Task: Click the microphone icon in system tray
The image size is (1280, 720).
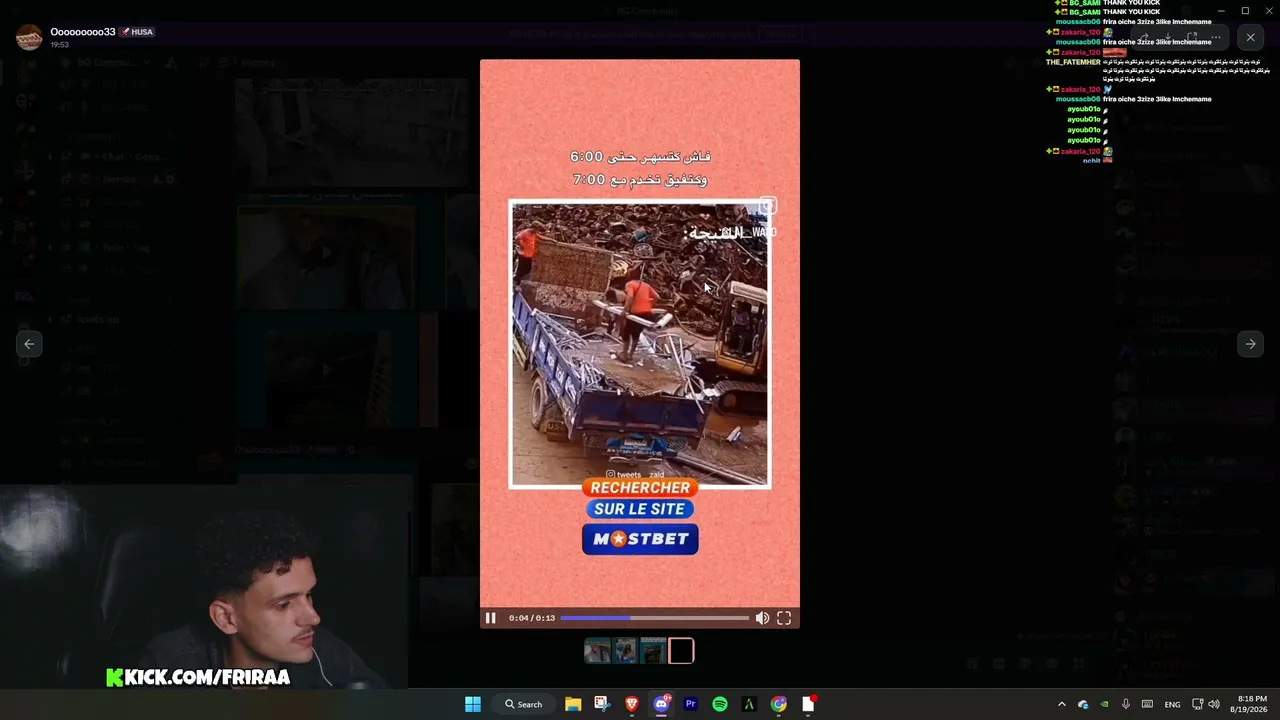Action: 1126,704
